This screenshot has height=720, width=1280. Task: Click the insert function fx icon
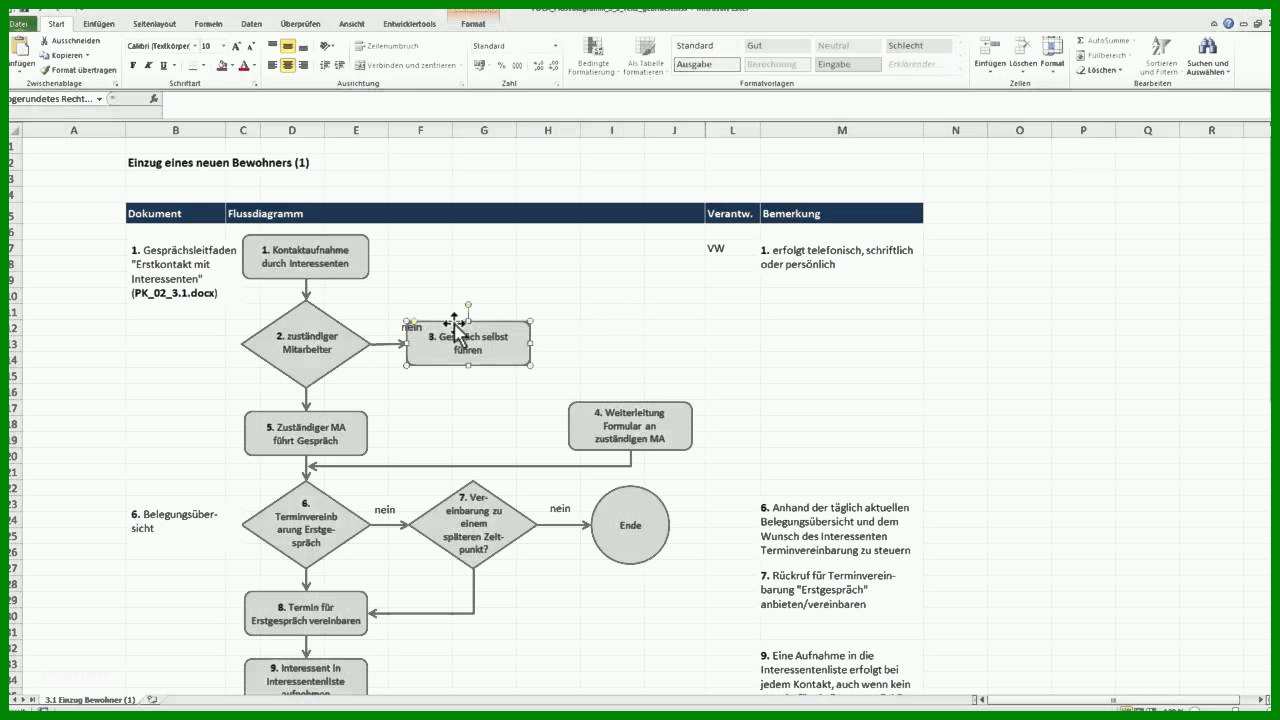153,99
